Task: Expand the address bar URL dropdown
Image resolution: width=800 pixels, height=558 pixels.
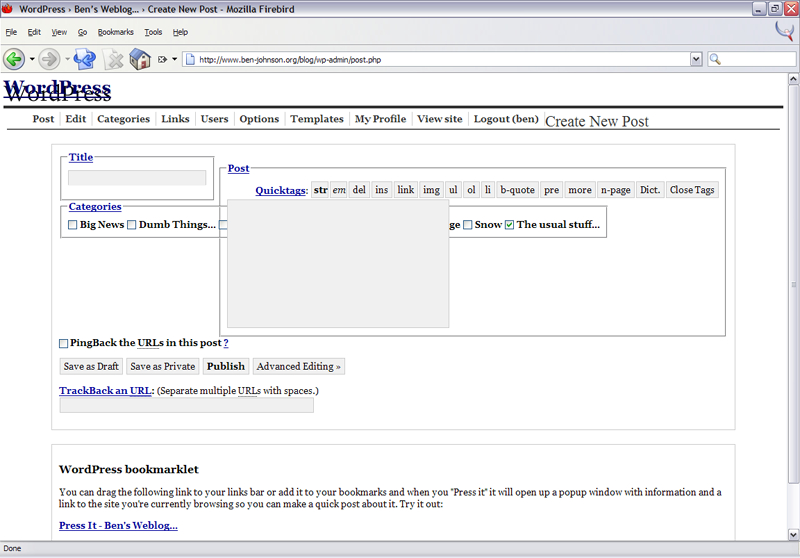Action: coord(696,60)
